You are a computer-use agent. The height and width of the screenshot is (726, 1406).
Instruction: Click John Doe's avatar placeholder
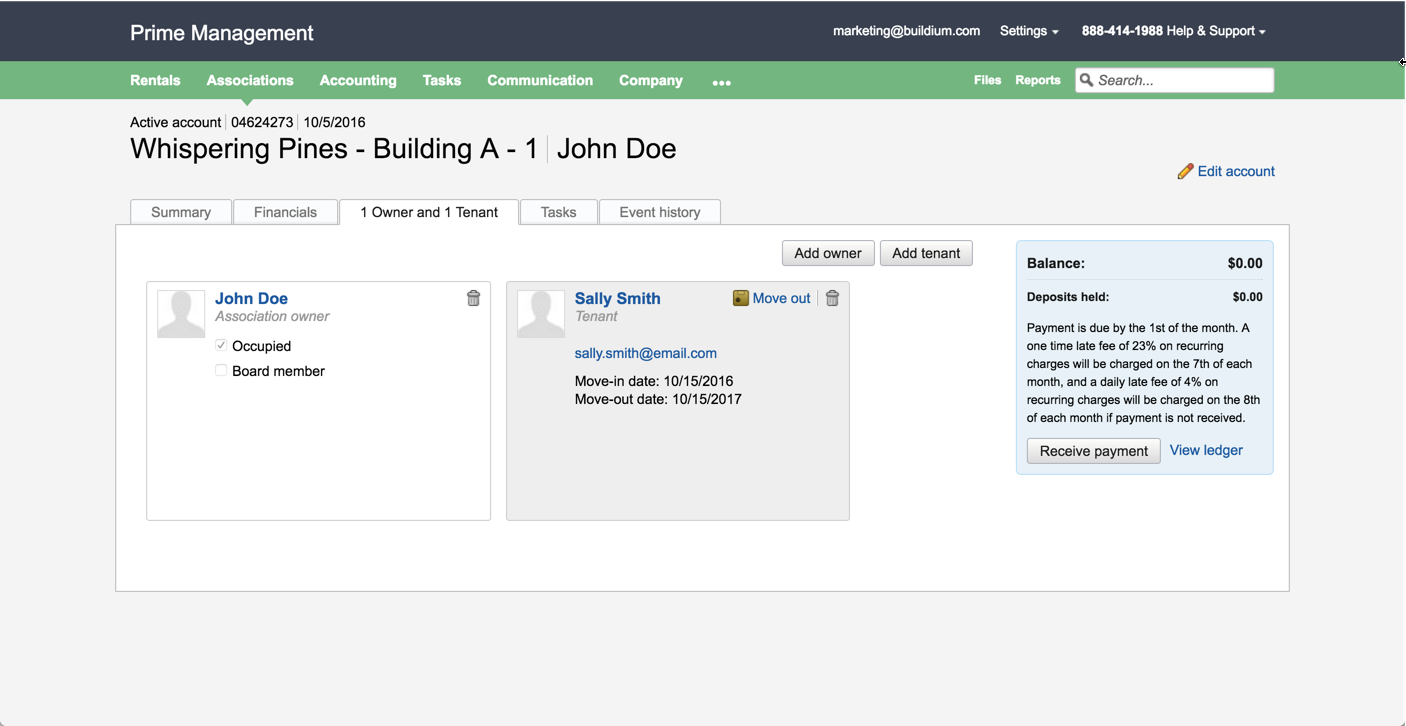coord(181,314)
